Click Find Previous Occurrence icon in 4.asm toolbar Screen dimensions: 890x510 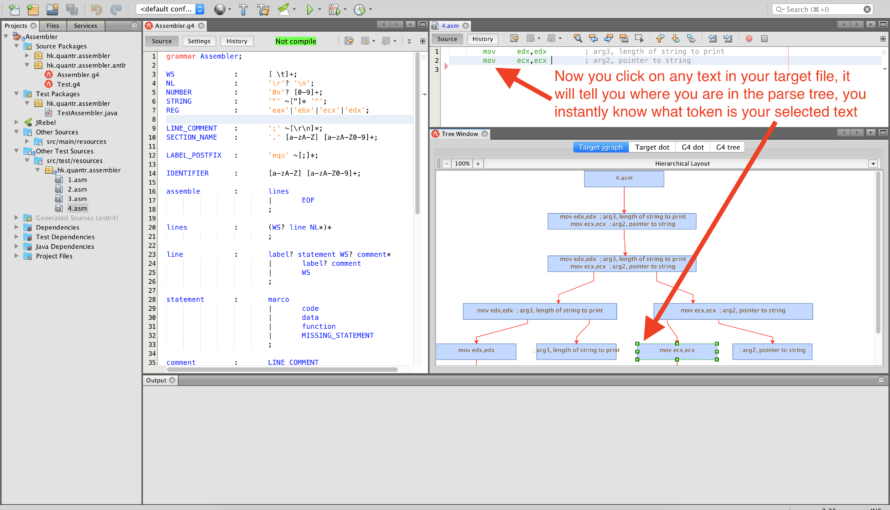pyautogui.click(x=593, y=38)
